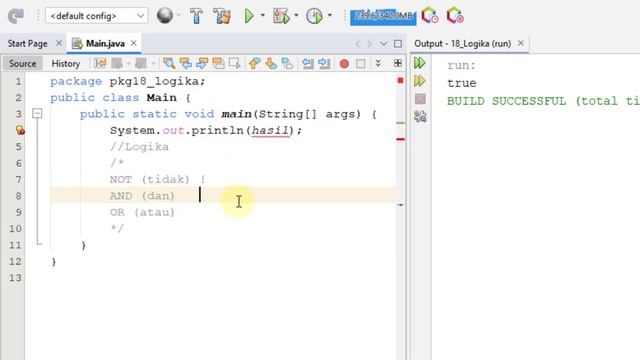Click the Find Selection magnifier icon
The height and width of the screenshot is (360, 640).
tap(169, 63)
